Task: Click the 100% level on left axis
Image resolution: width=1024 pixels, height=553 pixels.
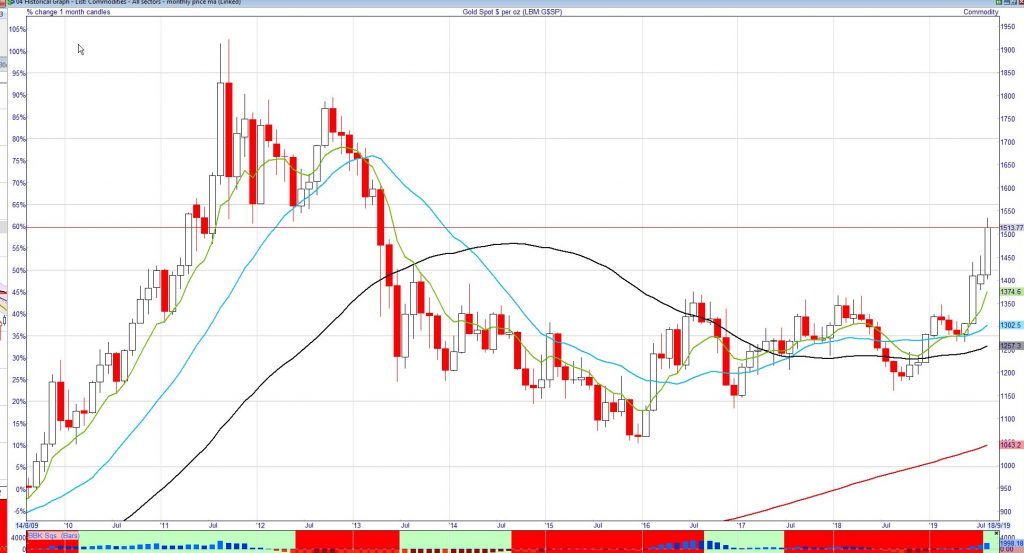Action: click(18, 52)
